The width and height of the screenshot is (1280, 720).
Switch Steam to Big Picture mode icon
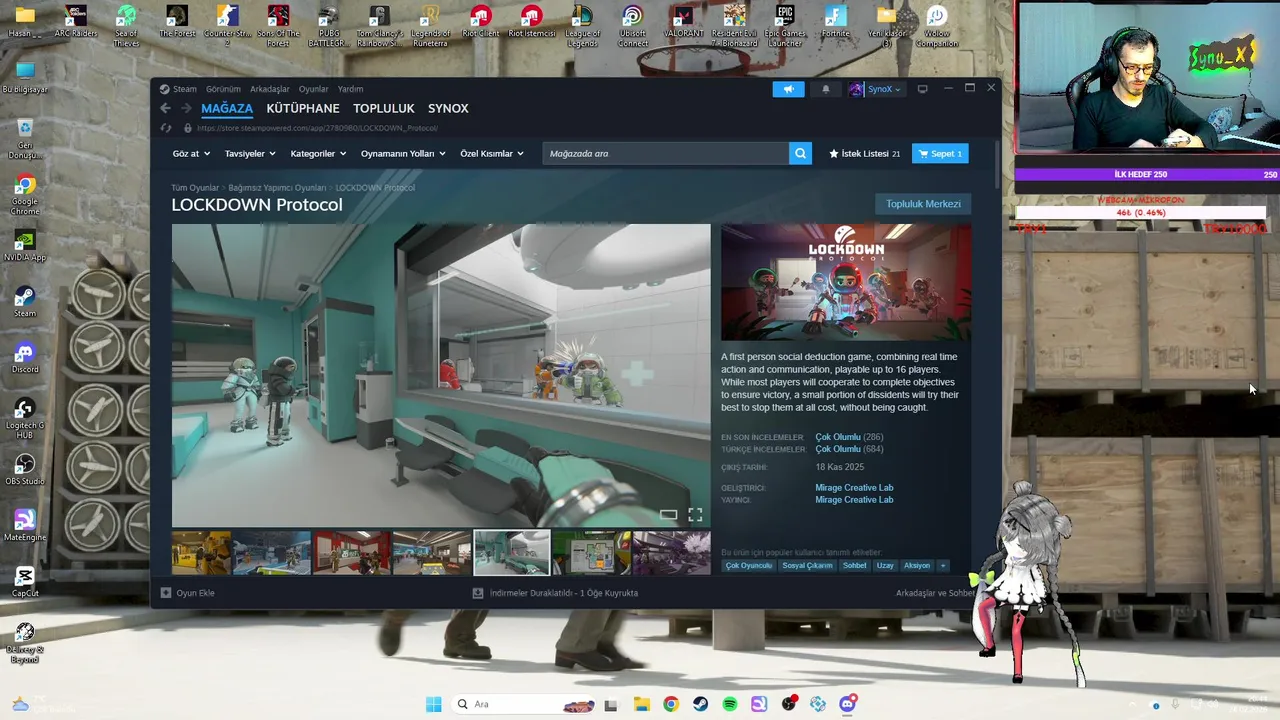922,89
